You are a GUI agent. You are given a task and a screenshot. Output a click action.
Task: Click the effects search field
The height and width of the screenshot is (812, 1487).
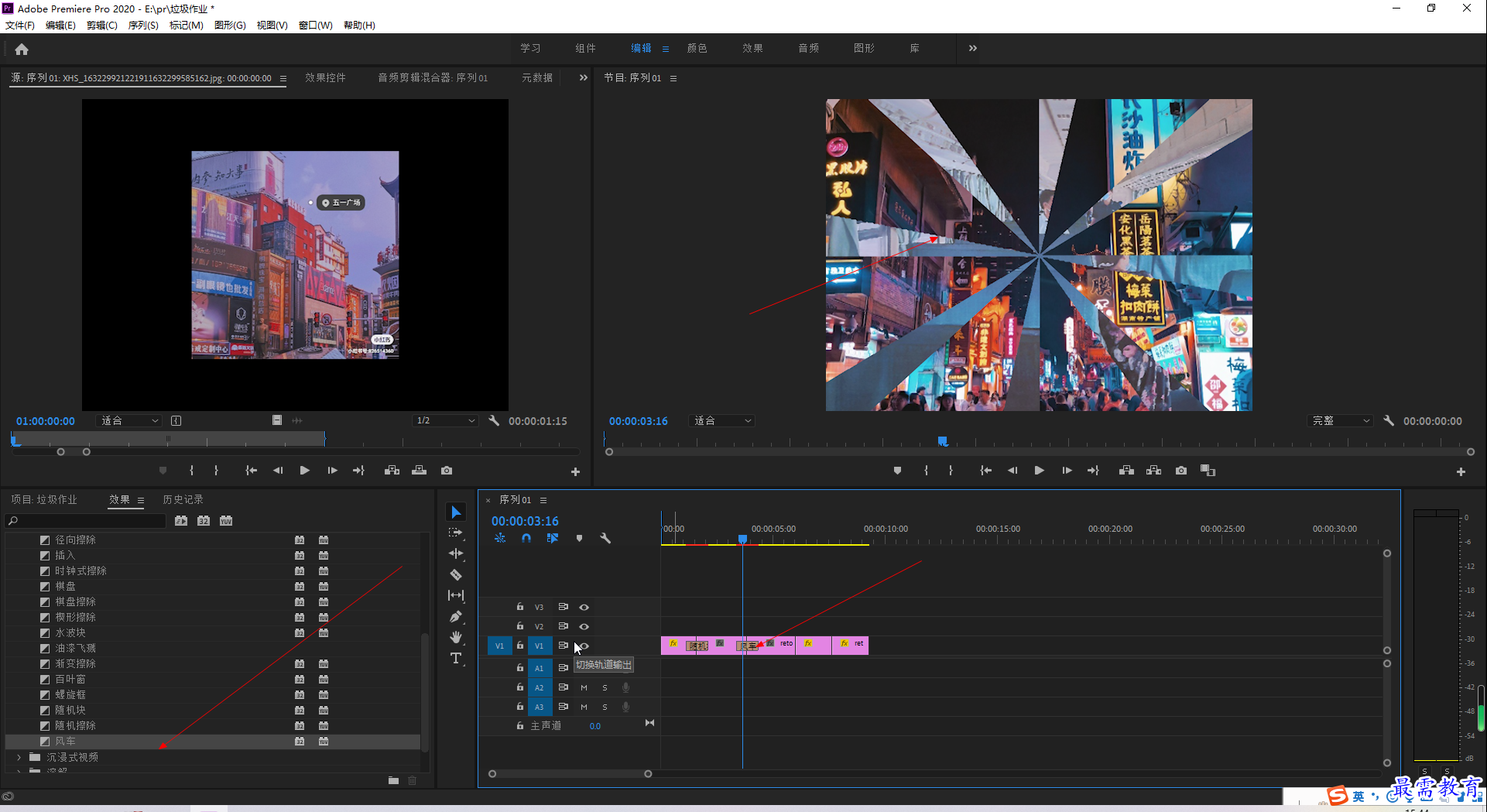tap(85, 521)
